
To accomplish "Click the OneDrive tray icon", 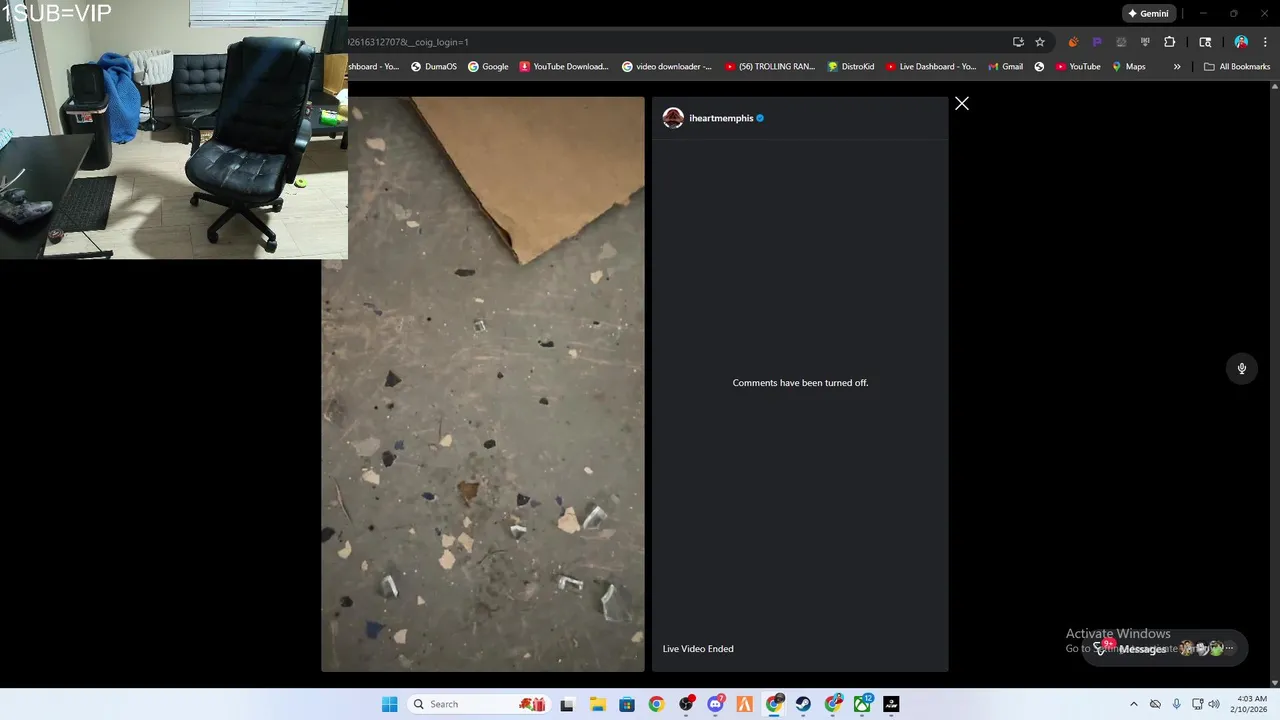I will click(x=1155, y=704).
